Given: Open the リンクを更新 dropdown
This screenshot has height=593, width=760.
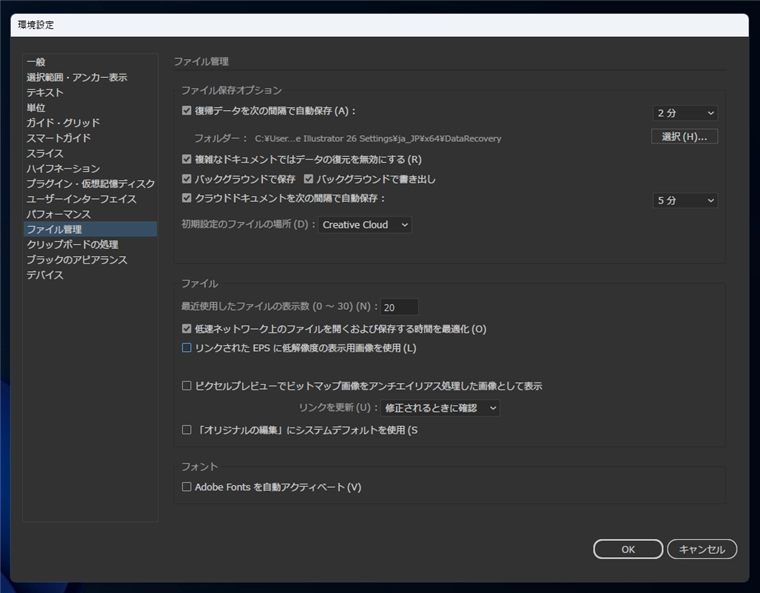Looking at the screenshot, I should (440, 408).
